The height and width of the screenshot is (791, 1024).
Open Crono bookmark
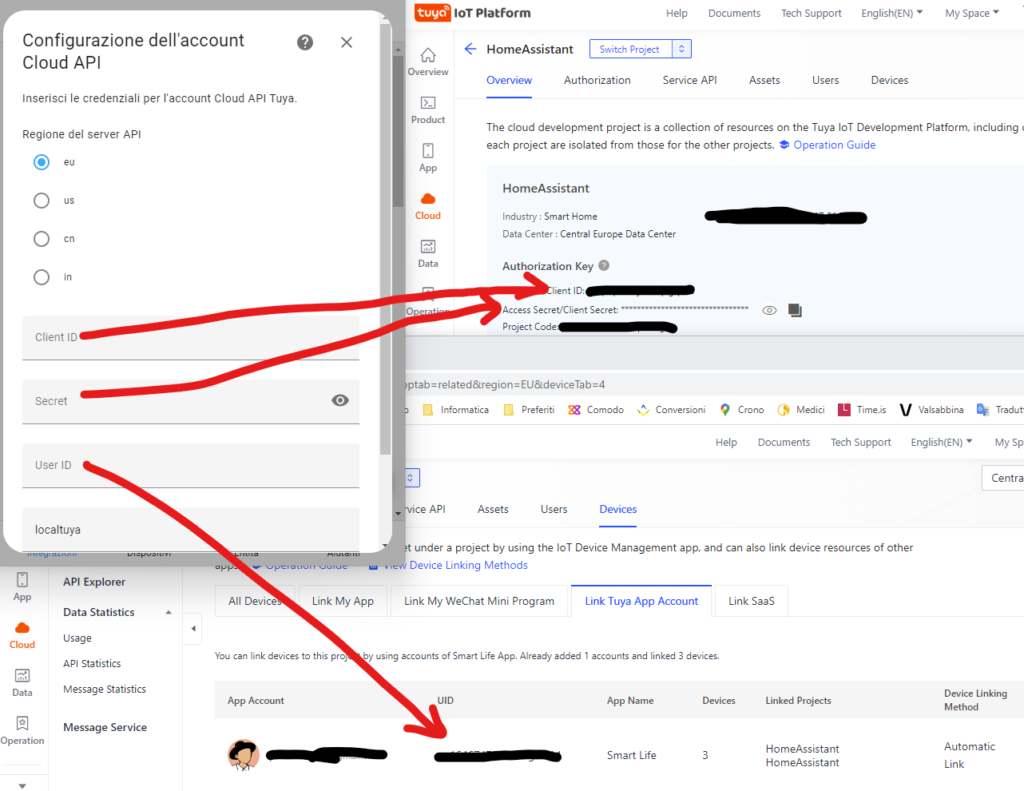(741, 410)
